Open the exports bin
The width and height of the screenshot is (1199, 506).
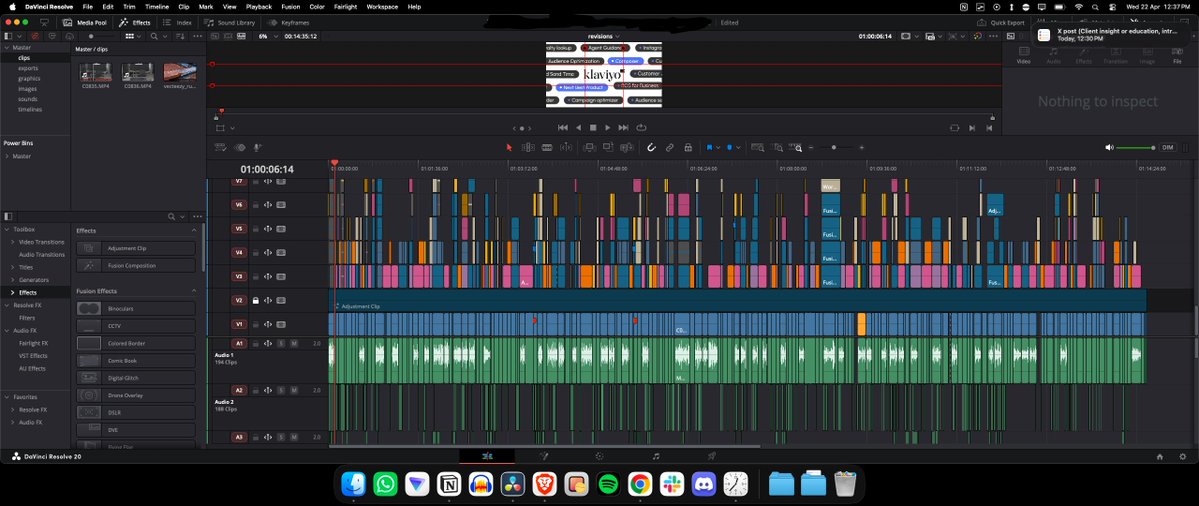(28, 68)
